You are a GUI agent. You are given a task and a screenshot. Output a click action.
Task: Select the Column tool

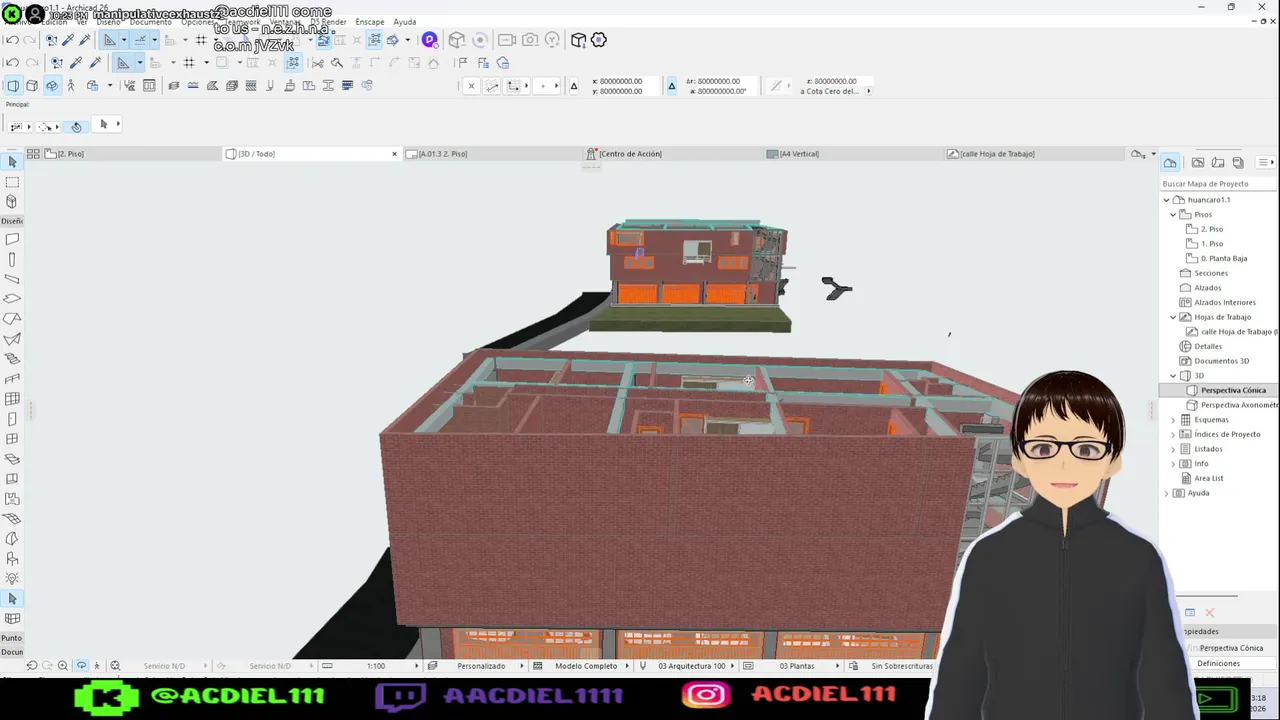click(x=12, y=259)
